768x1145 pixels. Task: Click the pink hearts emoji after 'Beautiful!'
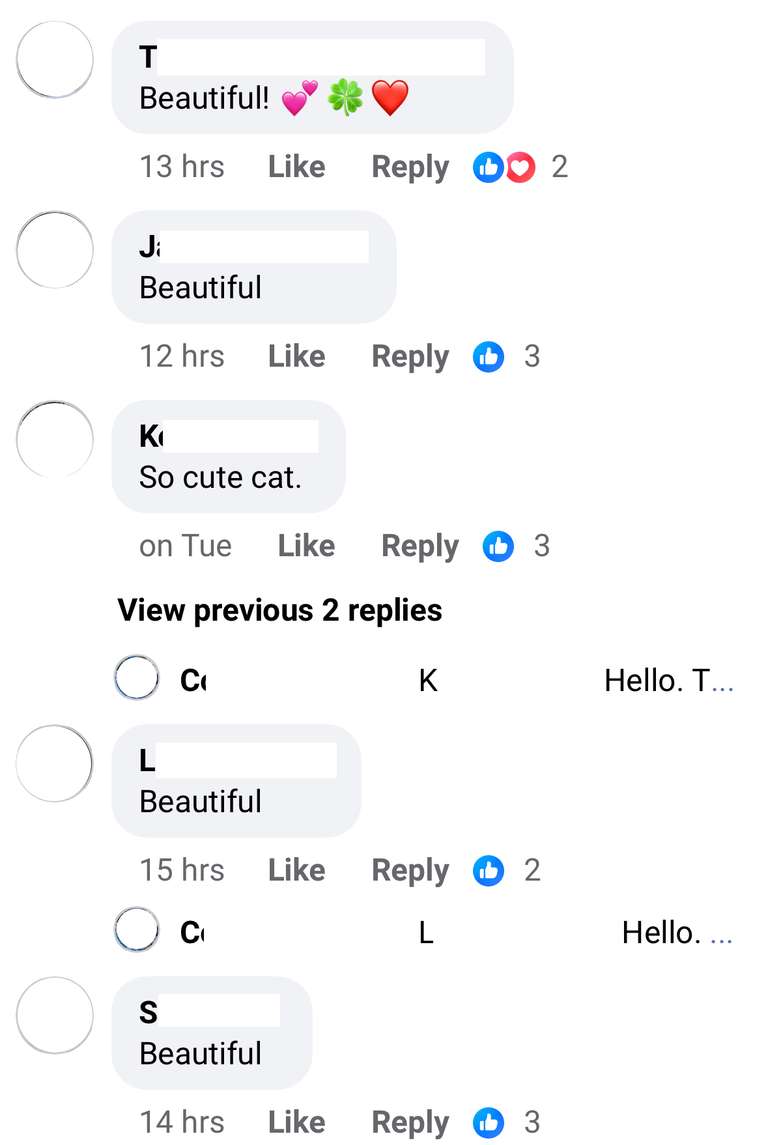point(298,97)
